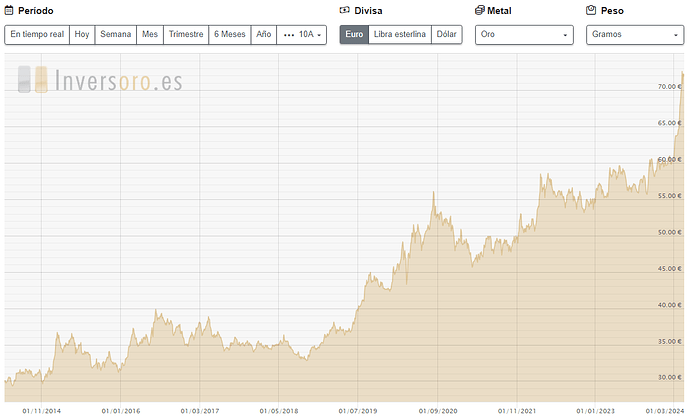This screenshot has height=419, width=690.
Task: Click the 01/09/2020 date on the timeline
Action: pos(438,410)
